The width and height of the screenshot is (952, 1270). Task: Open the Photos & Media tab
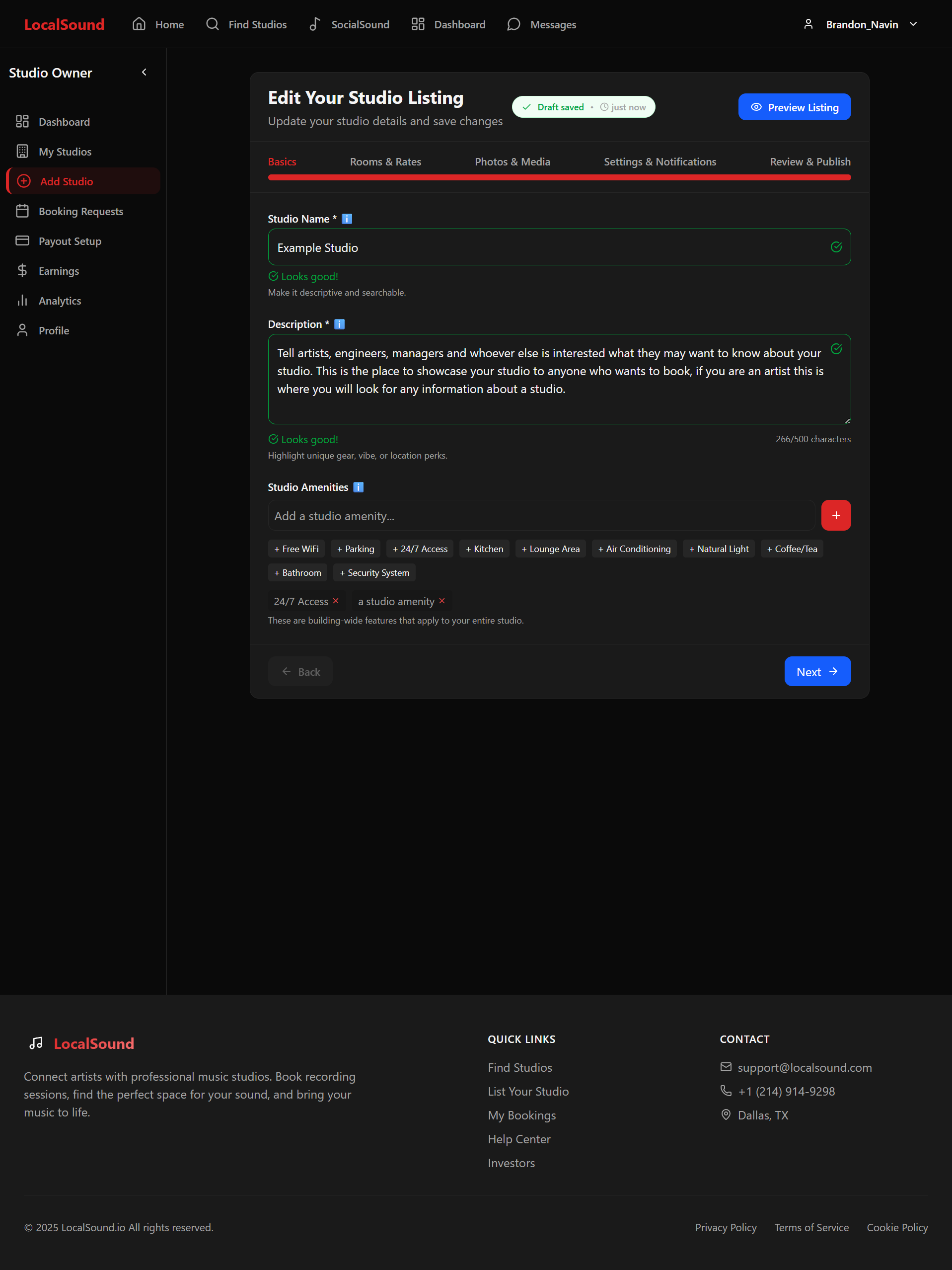[513, 162]
